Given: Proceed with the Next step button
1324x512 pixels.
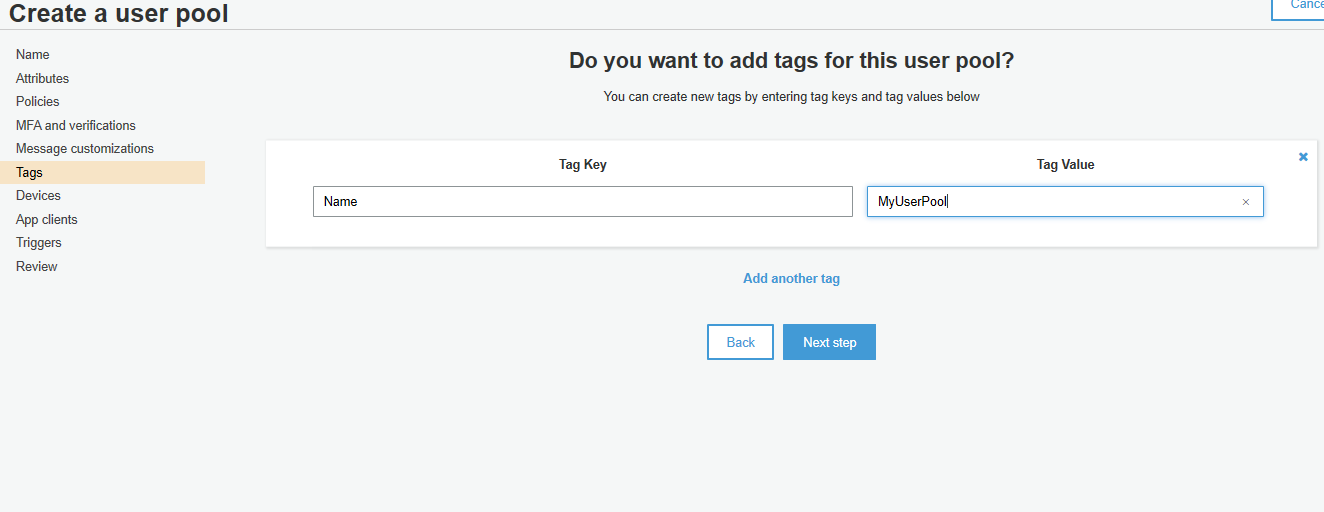Looking at the screenshot, I should click(x=829, y=342).
